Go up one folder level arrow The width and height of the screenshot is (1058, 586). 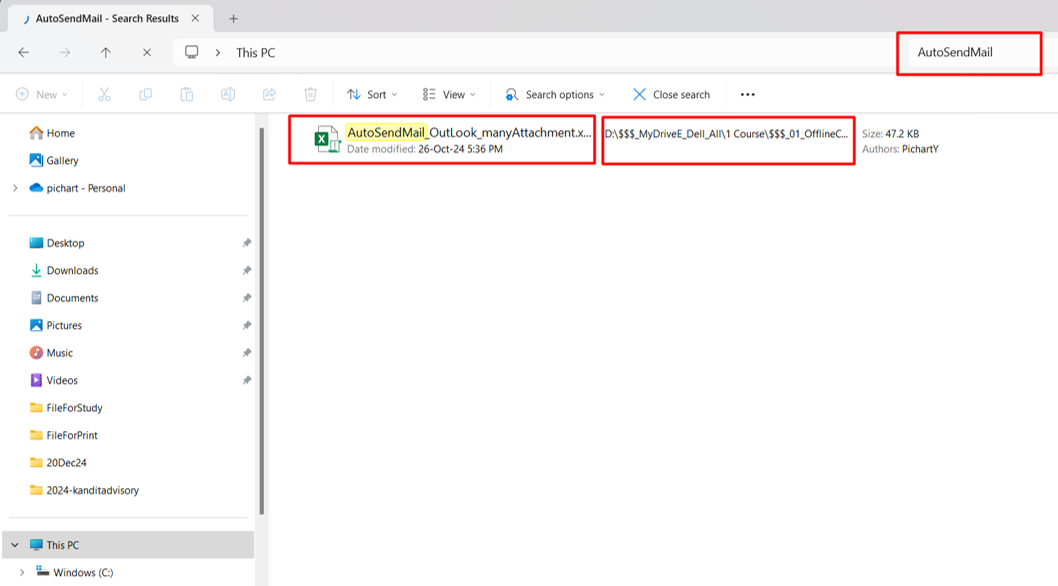[106, 53]
